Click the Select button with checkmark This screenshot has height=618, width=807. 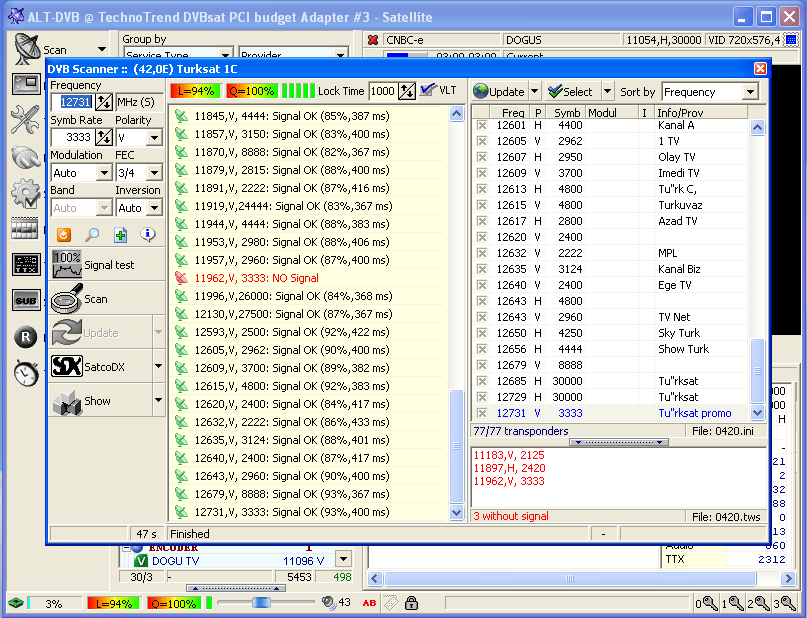tap(573, 91)
